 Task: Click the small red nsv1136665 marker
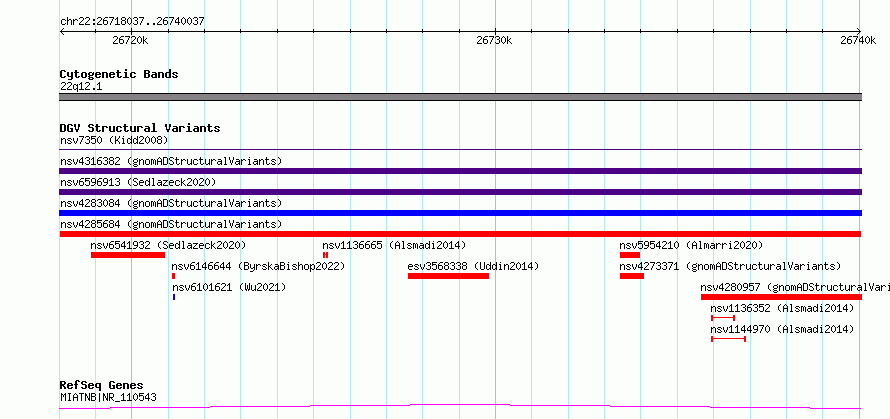pos(325,255)
